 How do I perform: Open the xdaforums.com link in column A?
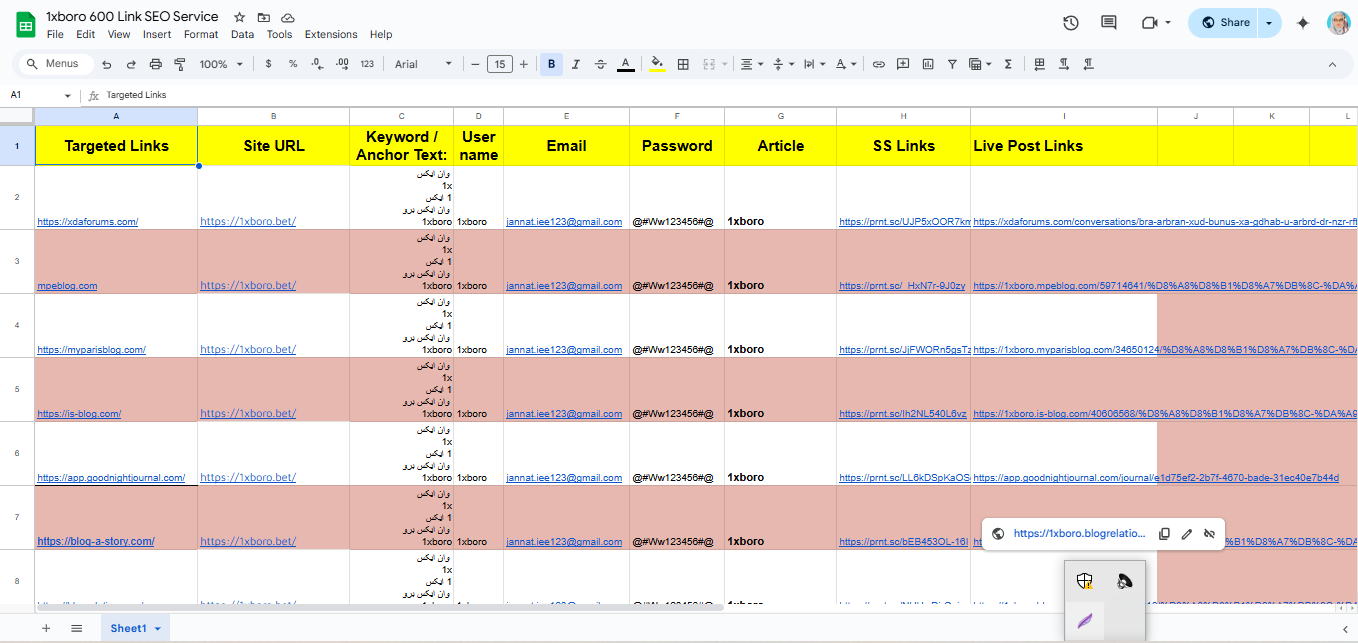tap(87, 222)
